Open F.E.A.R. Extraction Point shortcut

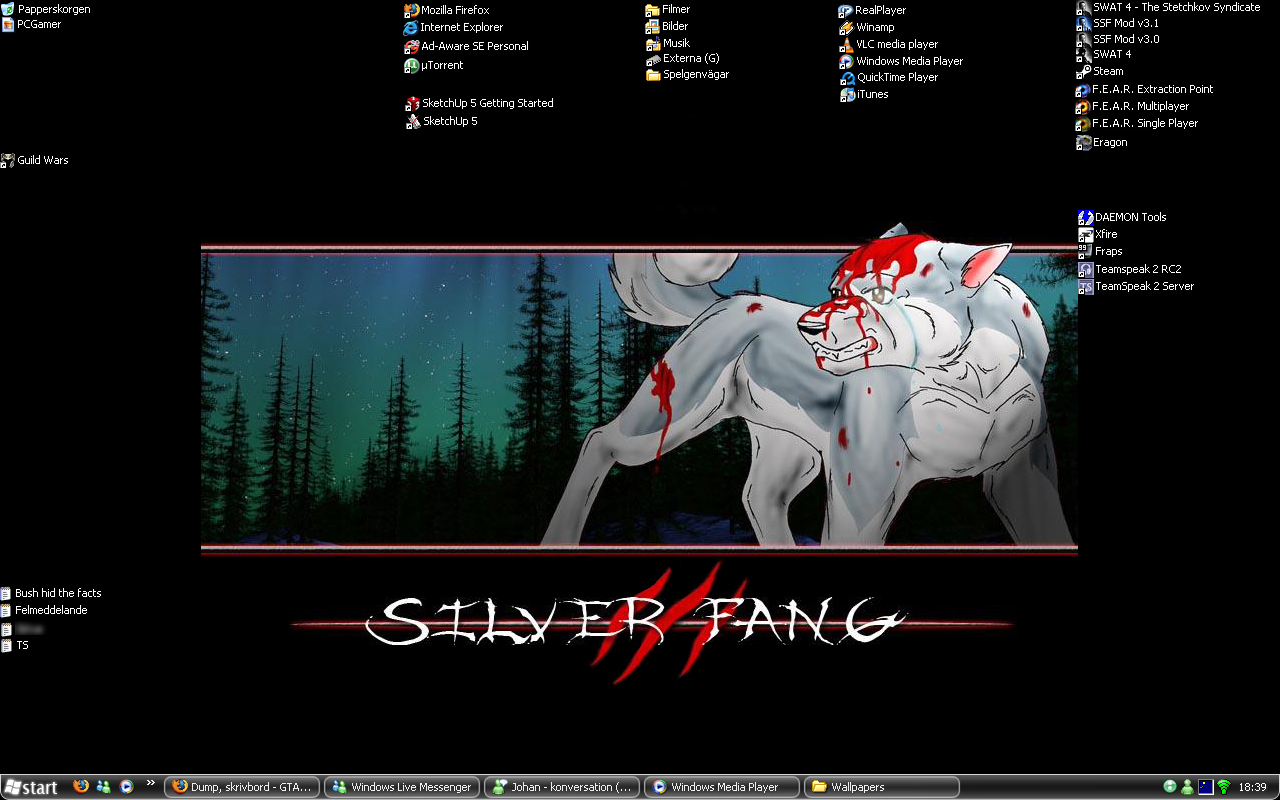pyautogui.click(x=1145, y=89)
